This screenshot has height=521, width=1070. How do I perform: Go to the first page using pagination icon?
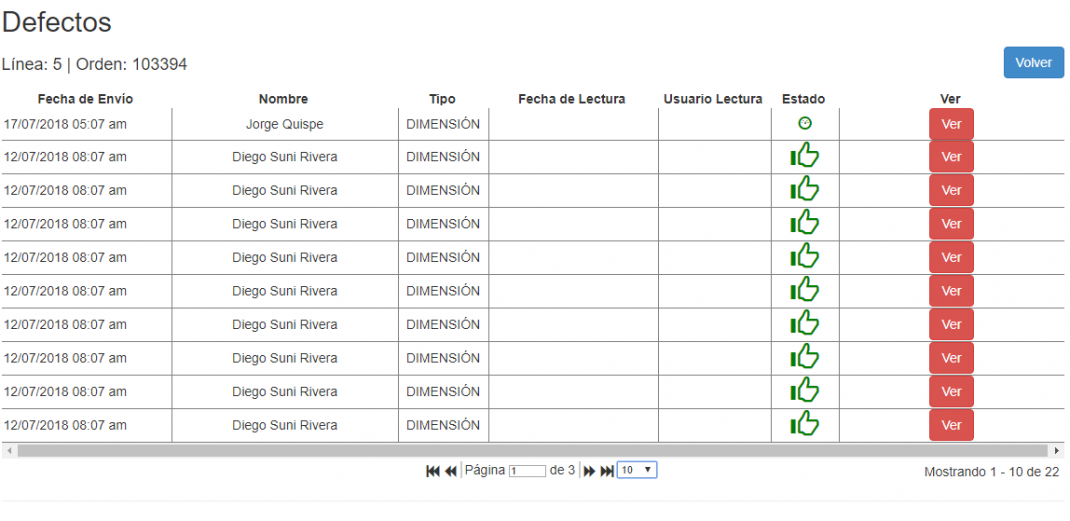[x=433, y=471]
